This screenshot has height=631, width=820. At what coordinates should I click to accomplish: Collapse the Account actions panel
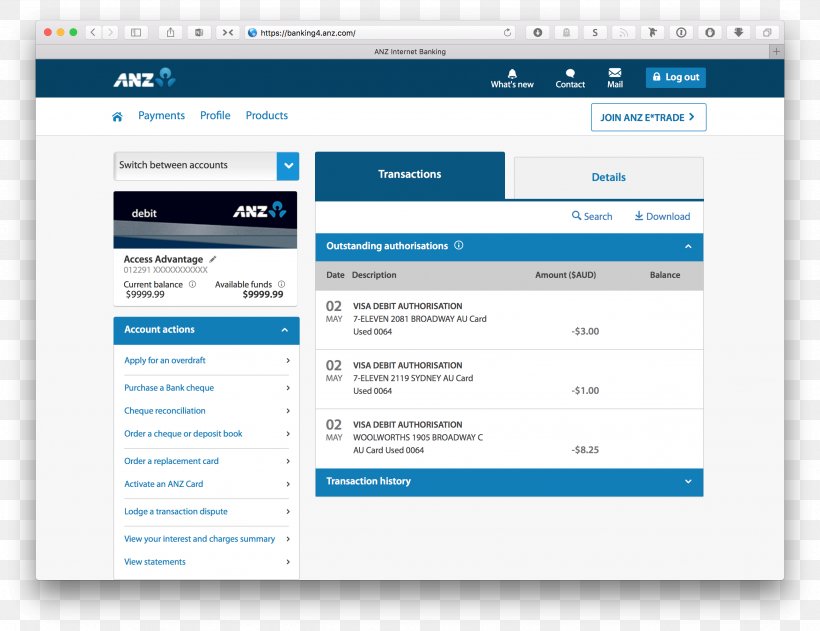[x=284, y=330]
